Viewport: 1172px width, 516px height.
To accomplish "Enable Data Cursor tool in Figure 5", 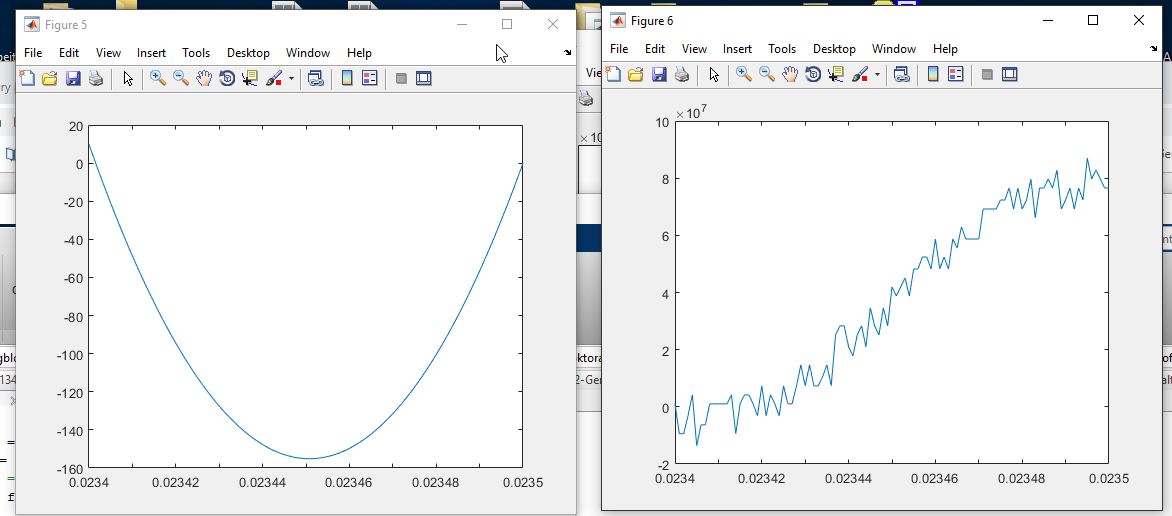I will [x=250, y=78].
